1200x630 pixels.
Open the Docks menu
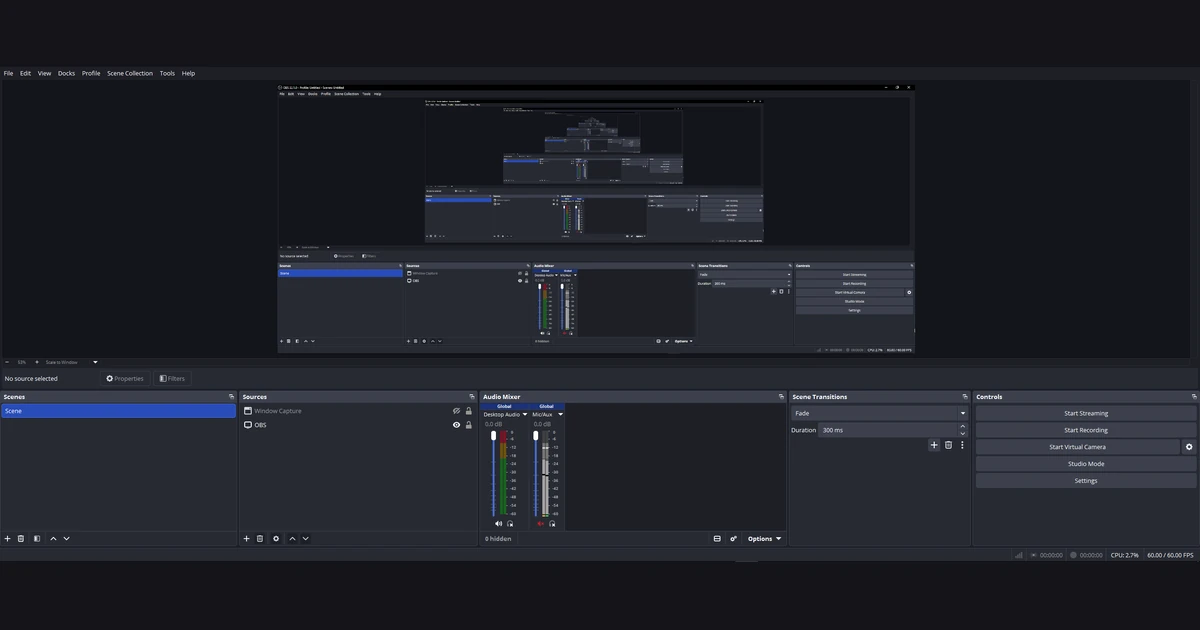click(x=66, y=73)
